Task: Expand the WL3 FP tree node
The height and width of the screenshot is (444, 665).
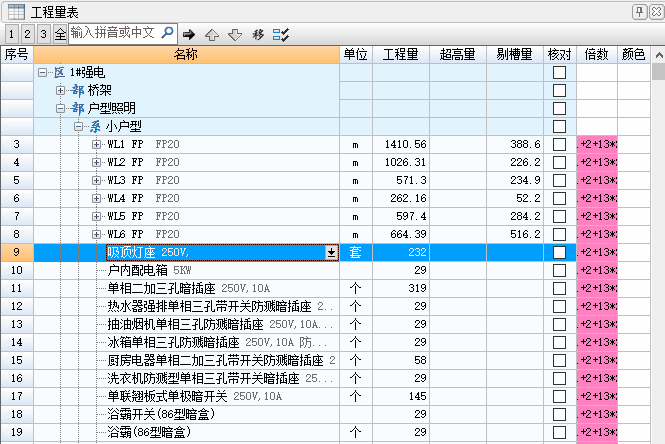Action: pyautogui.click(x=96, y=181)
